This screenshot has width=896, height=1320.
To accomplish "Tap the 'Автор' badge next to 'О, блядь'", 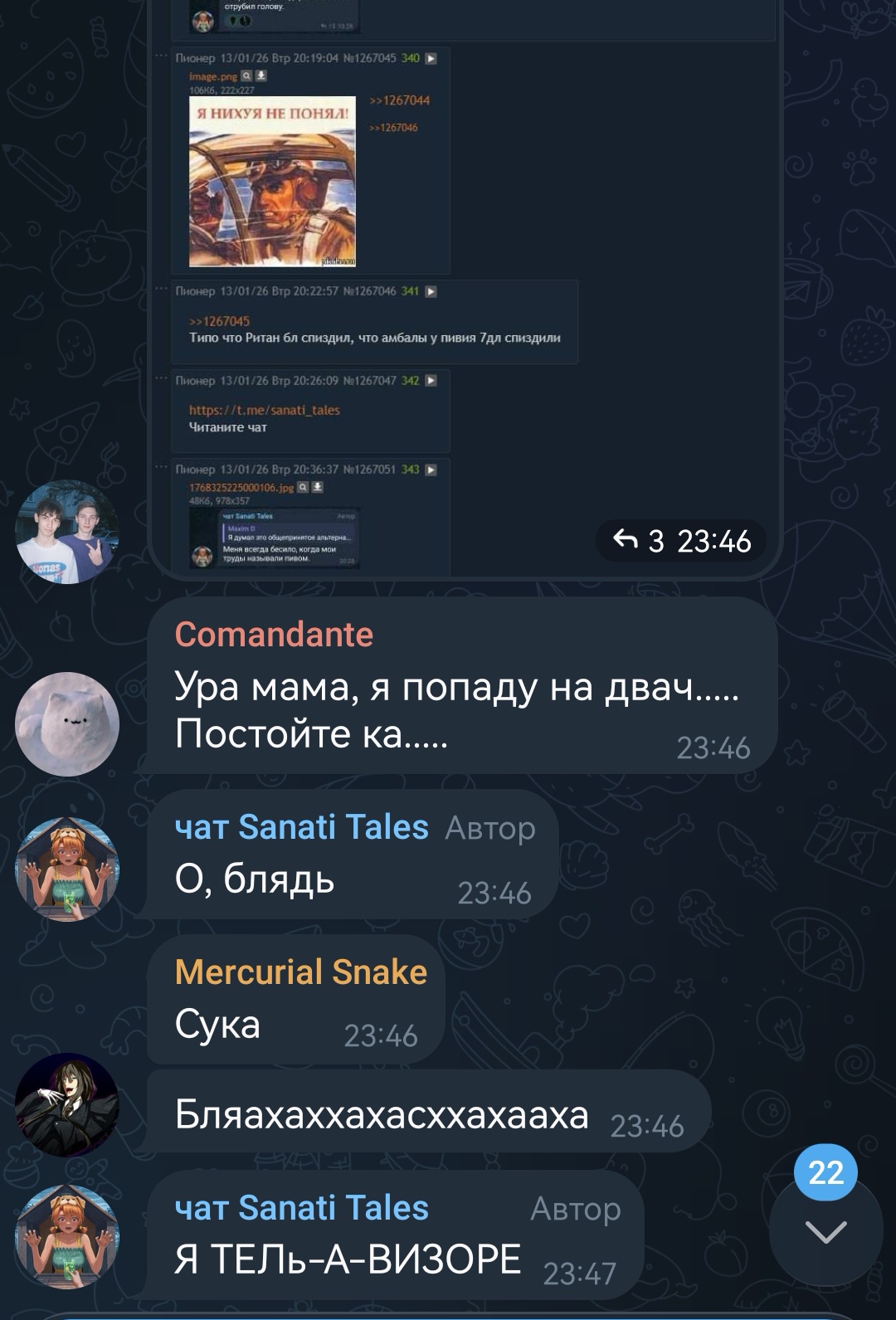I will pyautogui.click(x=490, y=828).
